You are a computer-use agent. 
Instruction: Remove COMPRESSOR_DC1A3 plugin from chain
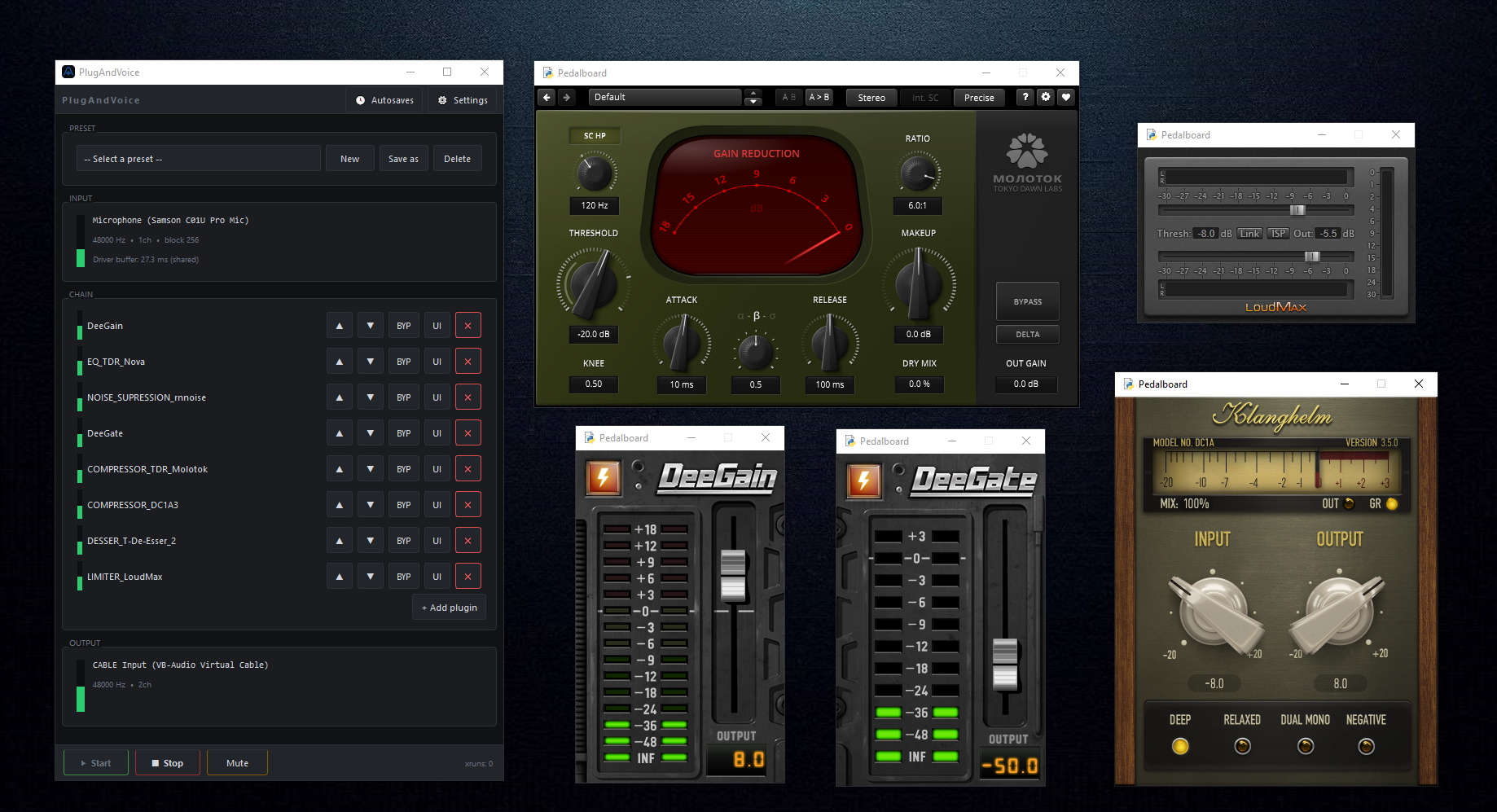468,505
